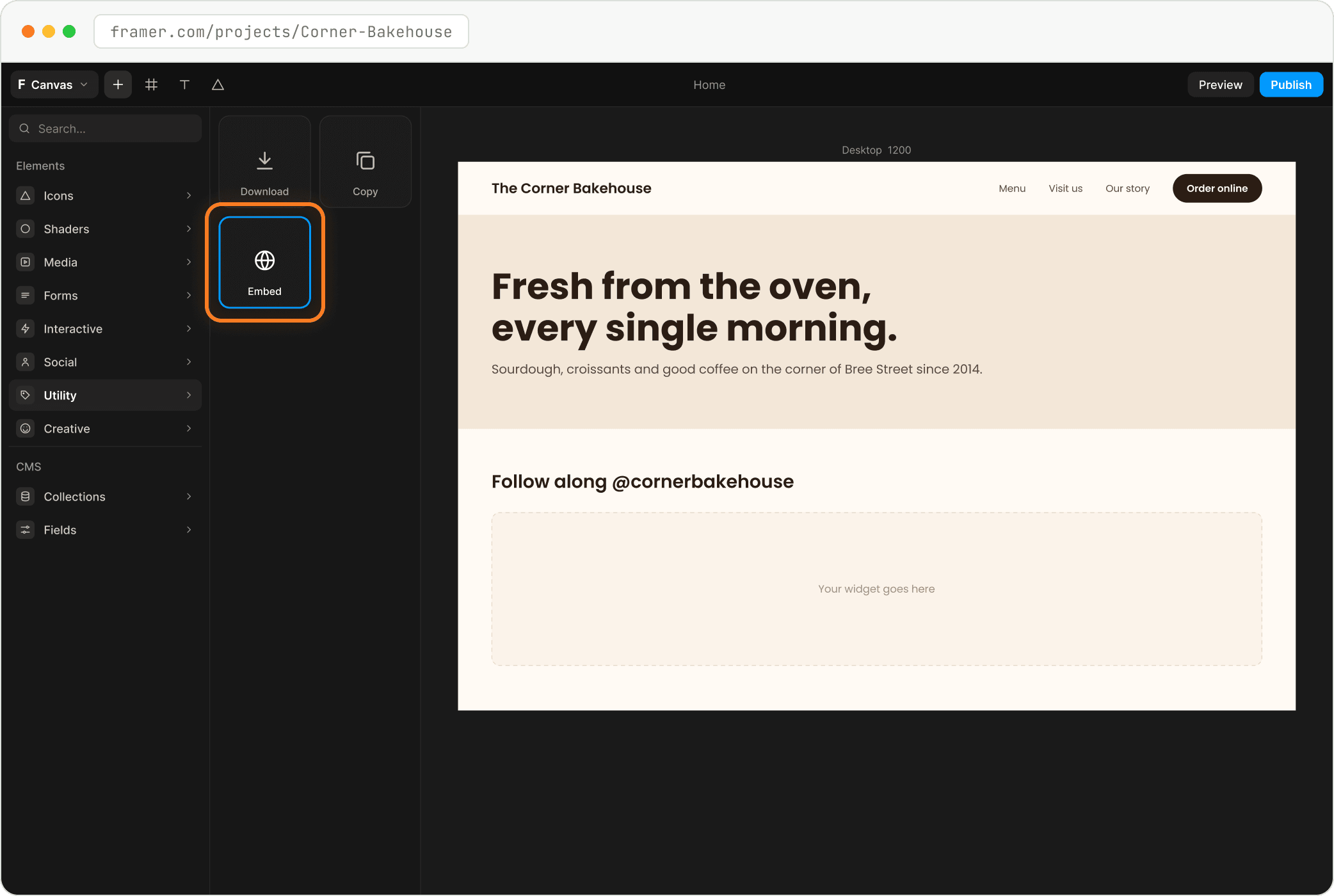Click the plus insert button in toolbar

(x=118, y=84)
